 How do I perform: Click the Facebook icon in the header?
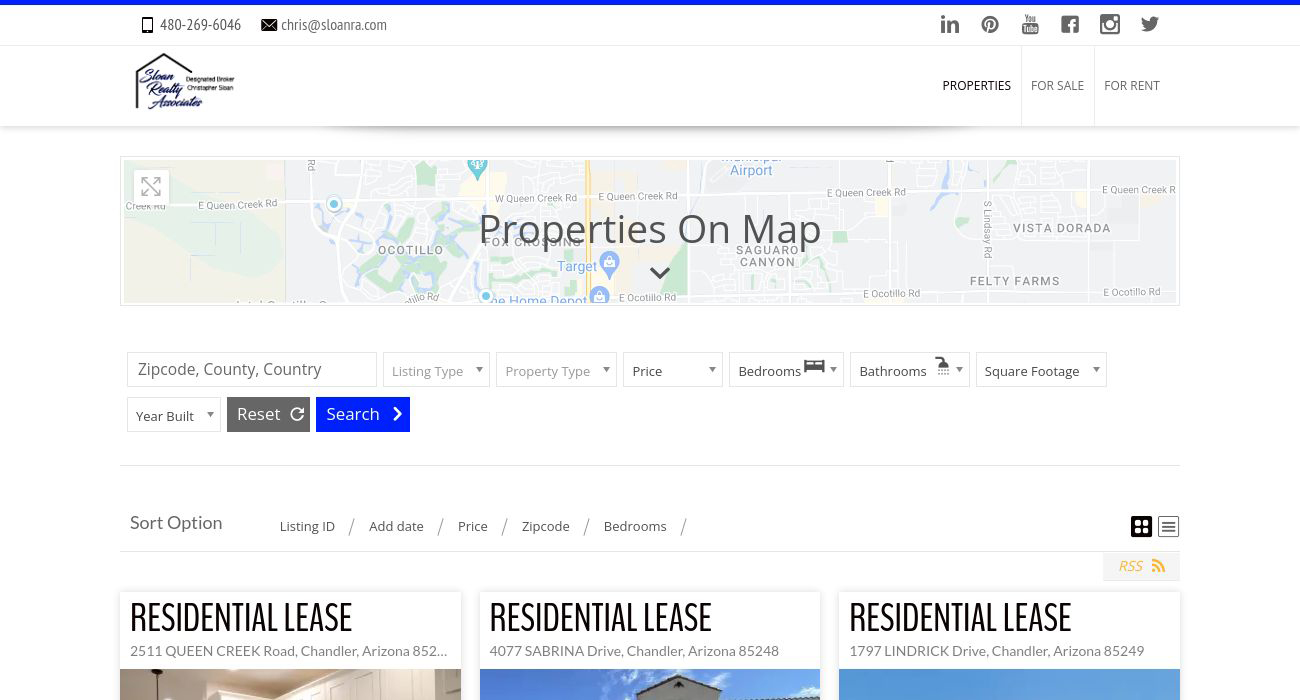pyautogui.click(x=1070, y=24)
